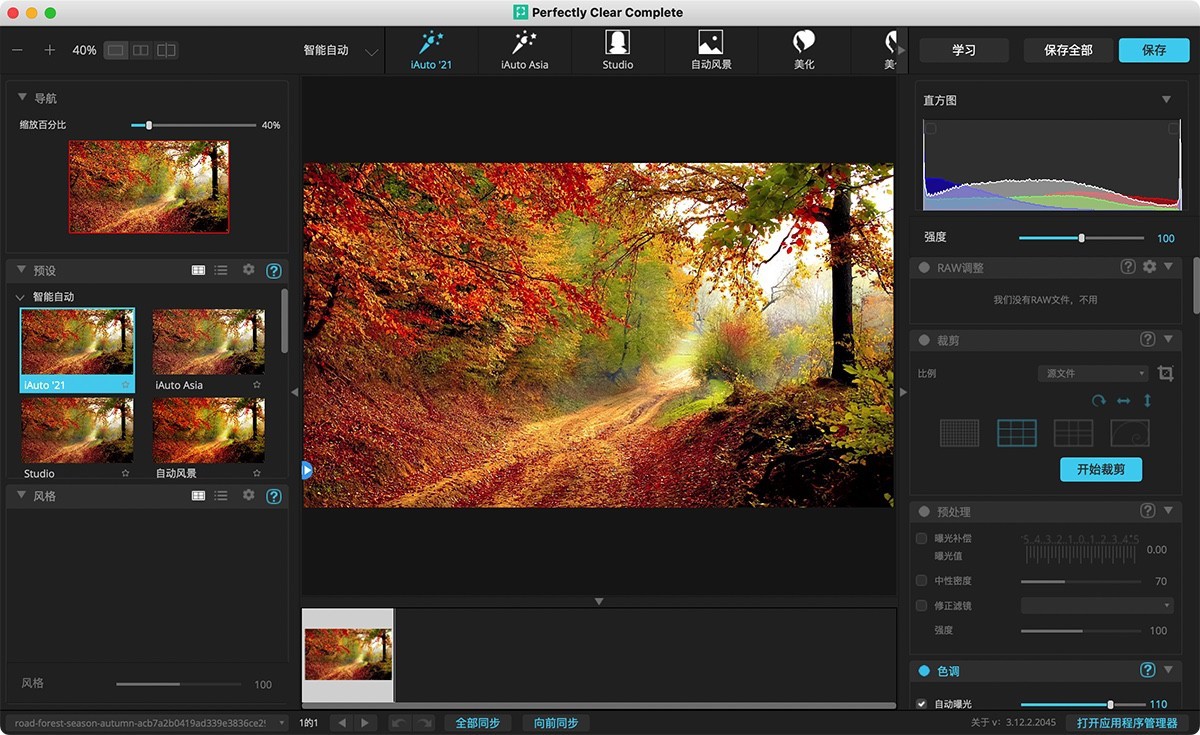The height and width of the screenshot is (735, 1200).
Task: Collapse the 直方图 panel
Action: pyautogui.click(x=1166, y=99)
